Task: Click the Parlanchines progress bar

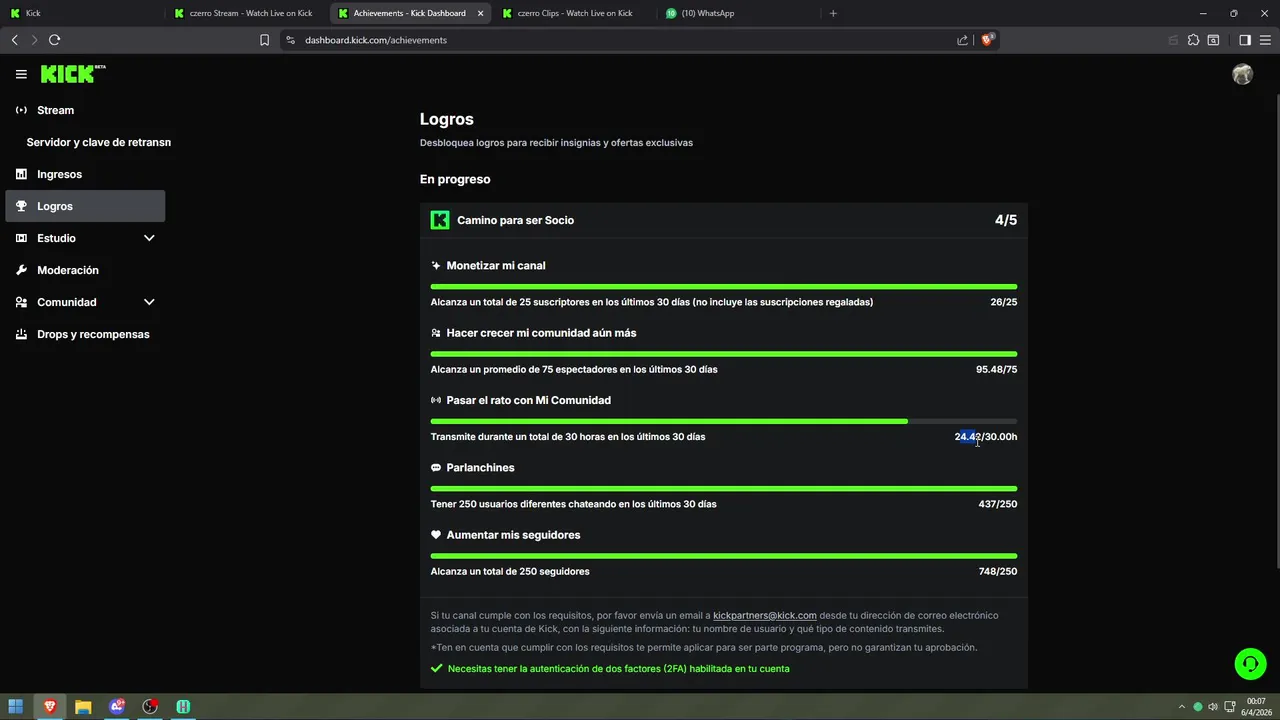Action: tap(724, 489)
